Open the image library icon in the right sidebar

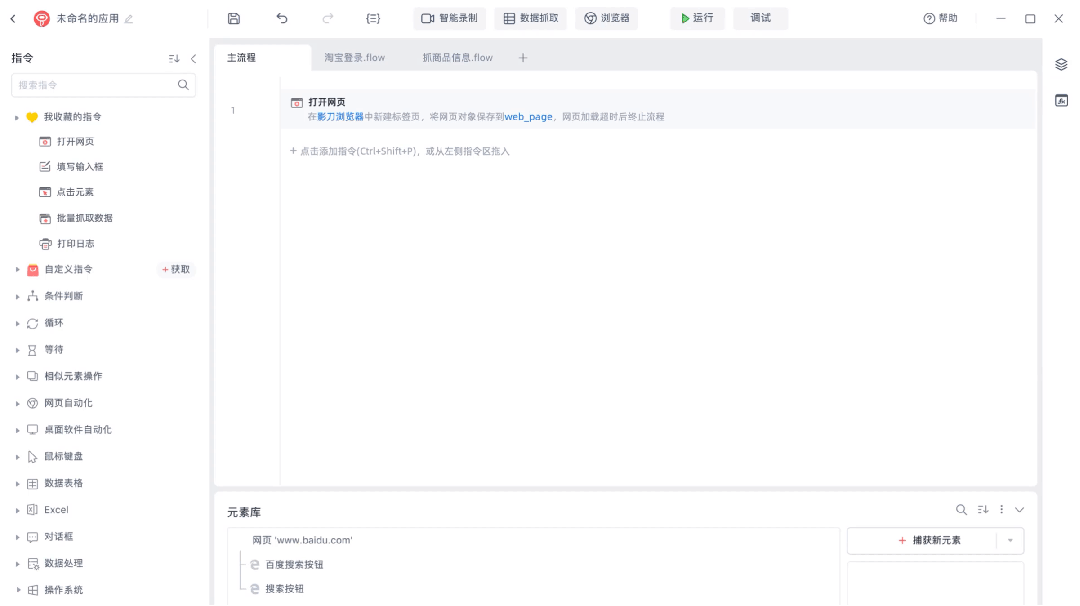coord(1061,101)
